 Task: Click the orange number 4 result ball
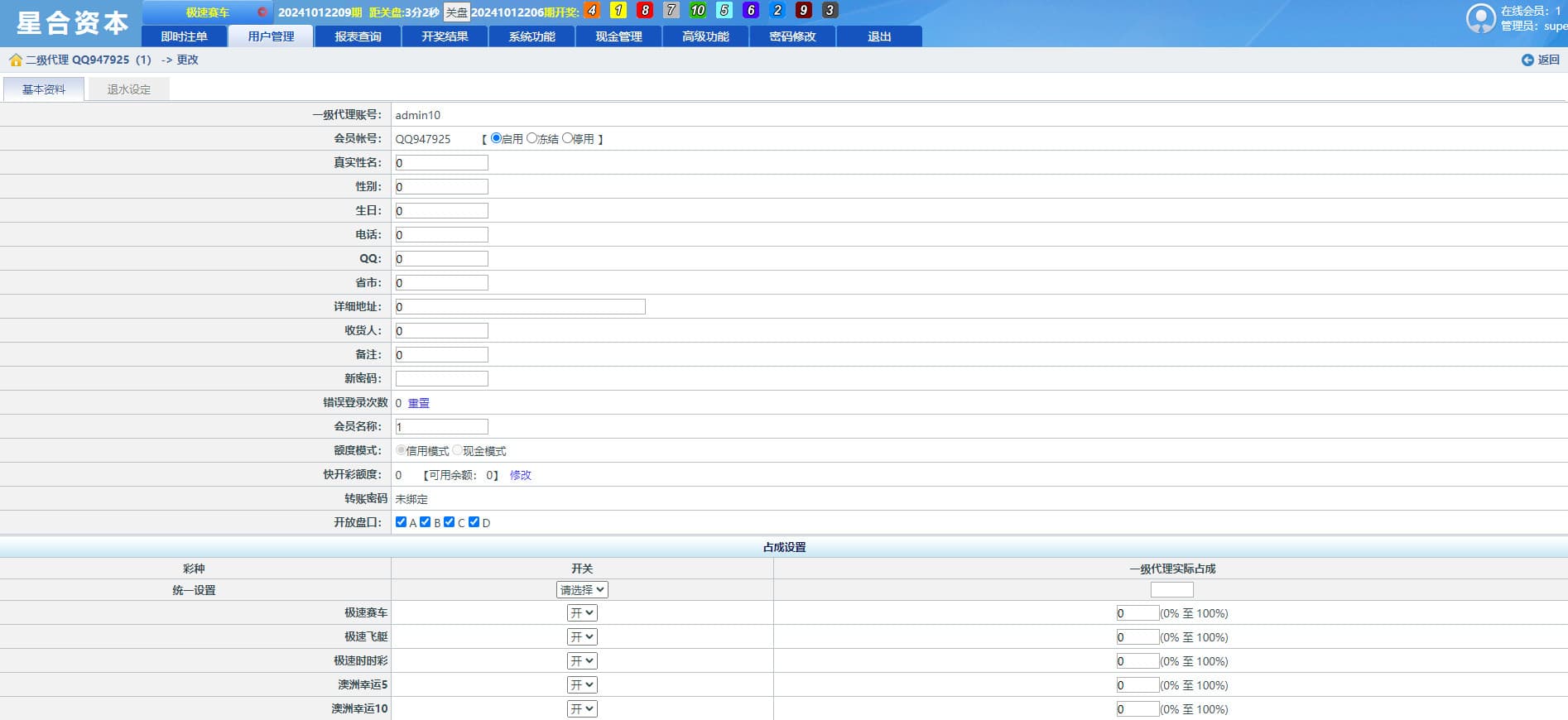pos(591,11)
